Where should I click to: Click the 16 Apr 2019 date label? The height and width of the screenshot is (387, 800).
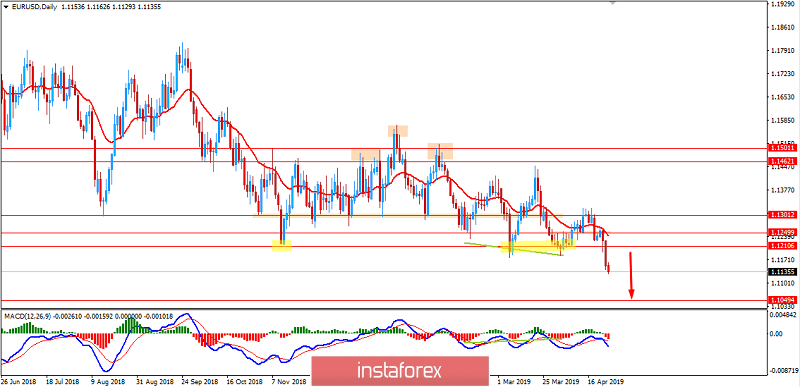tap(605, 381)
